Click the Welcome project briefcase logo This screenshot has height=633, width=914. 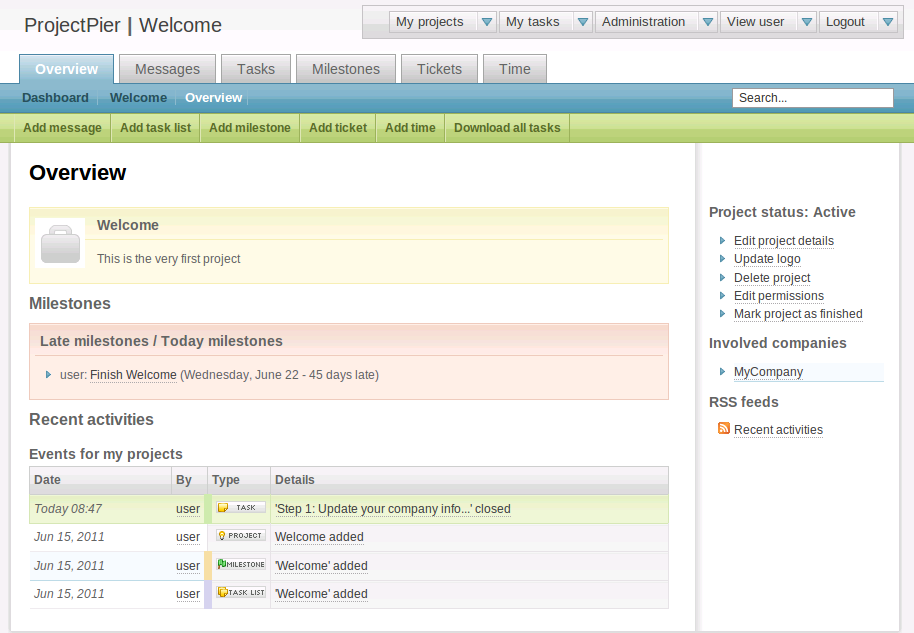(60, 244)
